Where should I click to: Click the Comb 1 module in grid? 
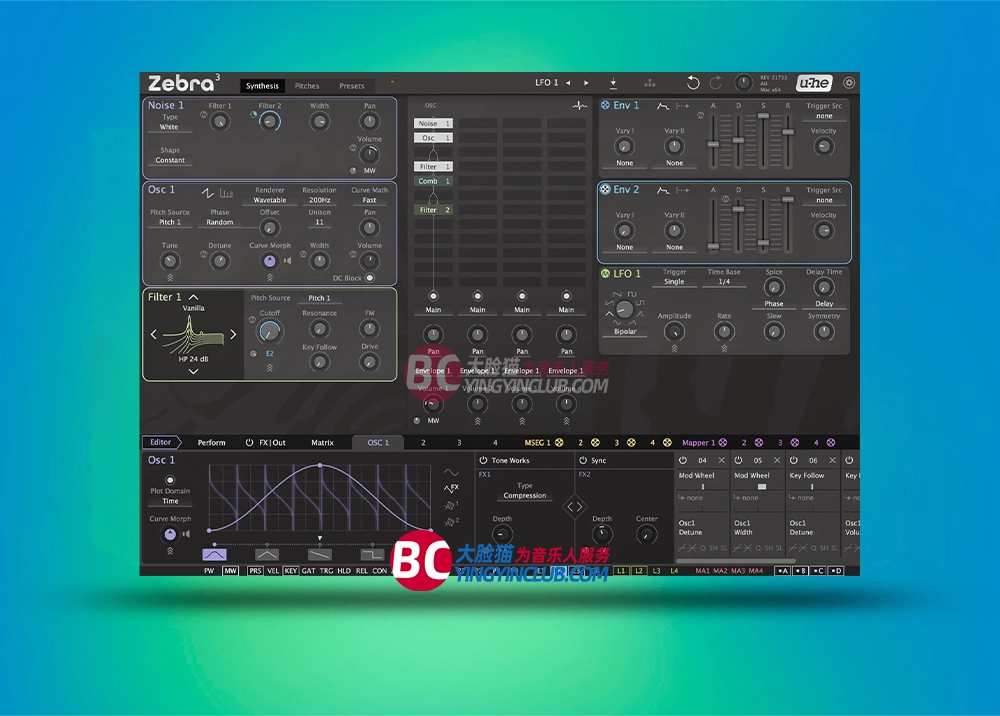pyautogui.click(x=433, y=181)
